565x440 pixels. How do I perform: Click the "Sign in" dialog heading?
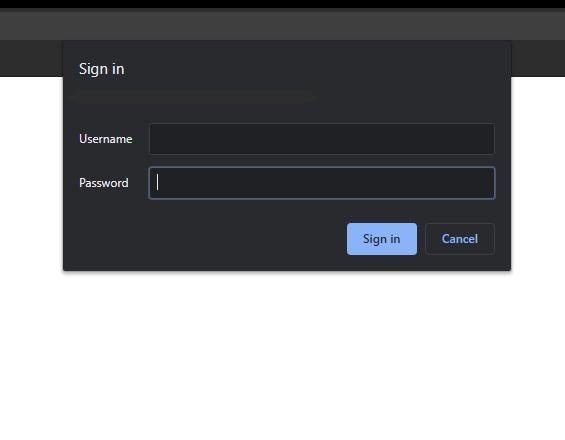tap(102, 69)
